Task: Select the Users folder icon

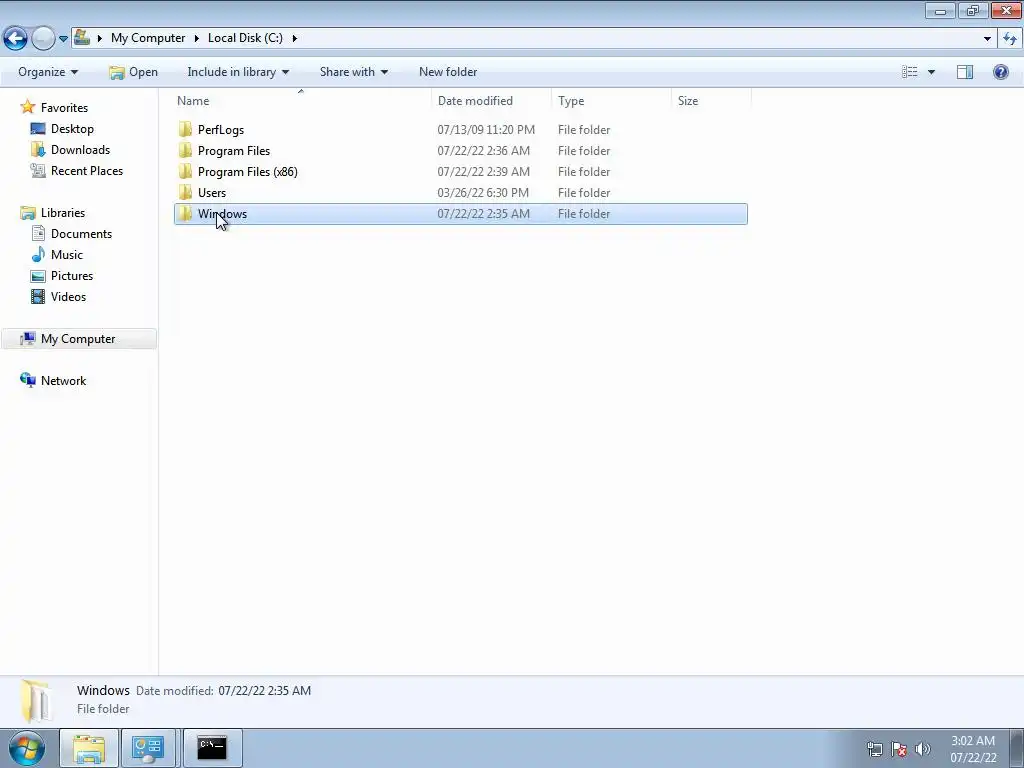Action: [185, 192]
